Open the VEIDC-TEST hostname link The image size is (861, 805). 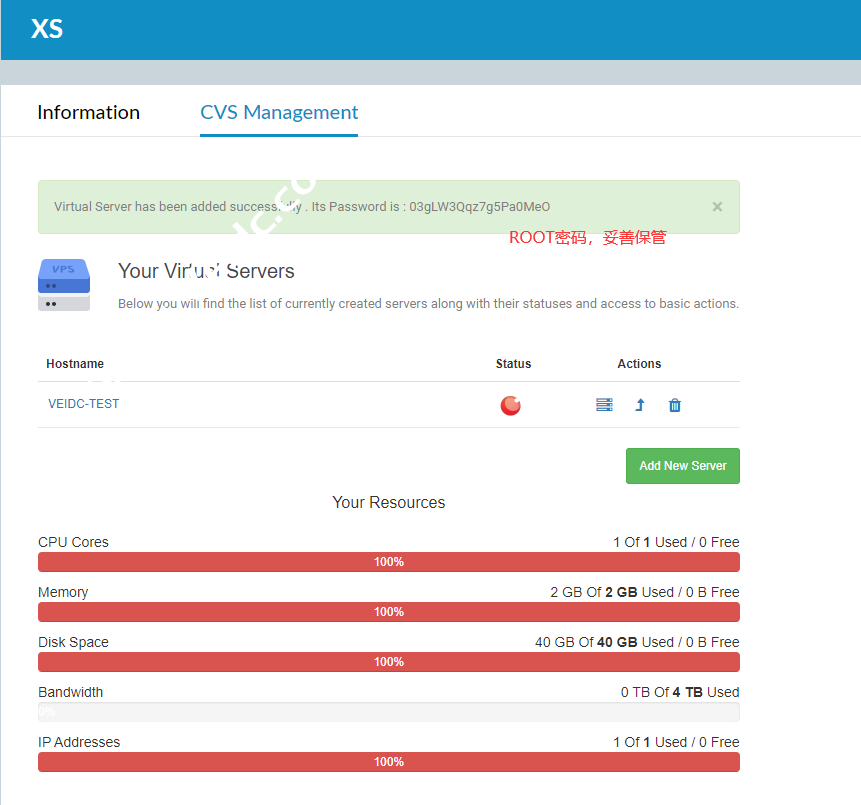(84, 404)
